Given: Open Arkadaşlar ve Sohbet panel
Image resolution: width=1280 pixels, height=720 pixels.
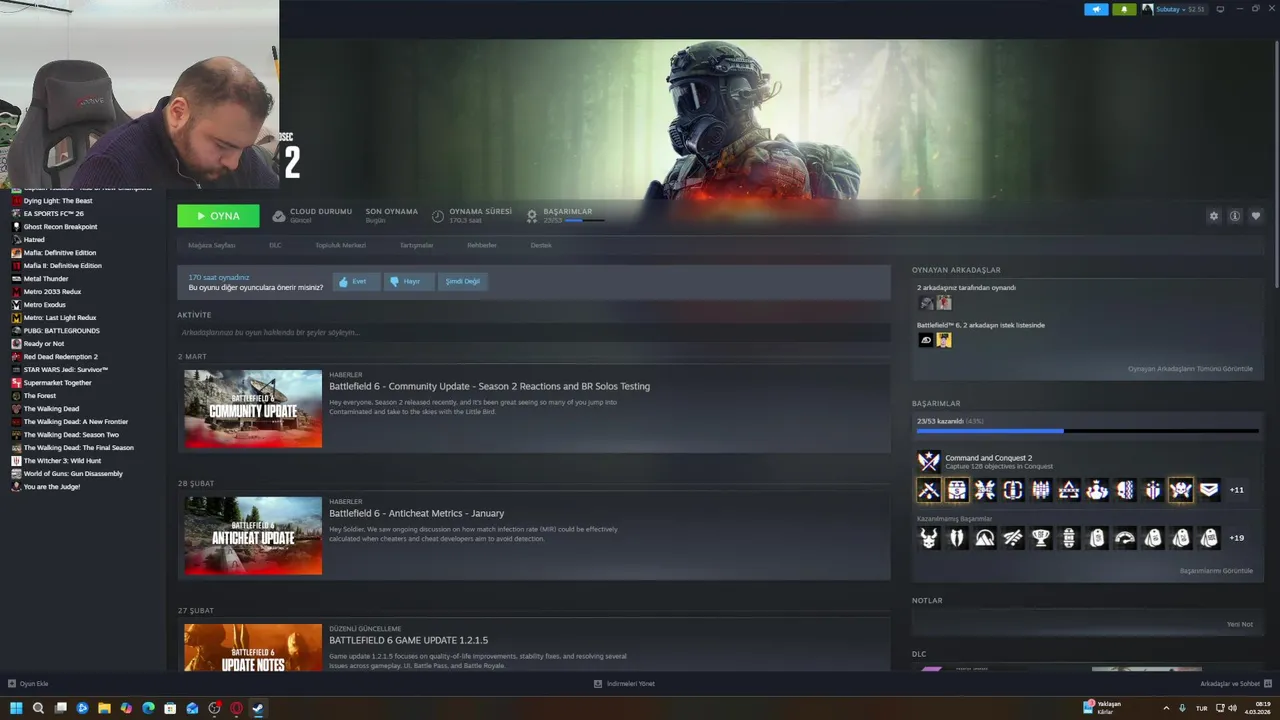Looking at the screenshot, I should (x=1234, y=684).
